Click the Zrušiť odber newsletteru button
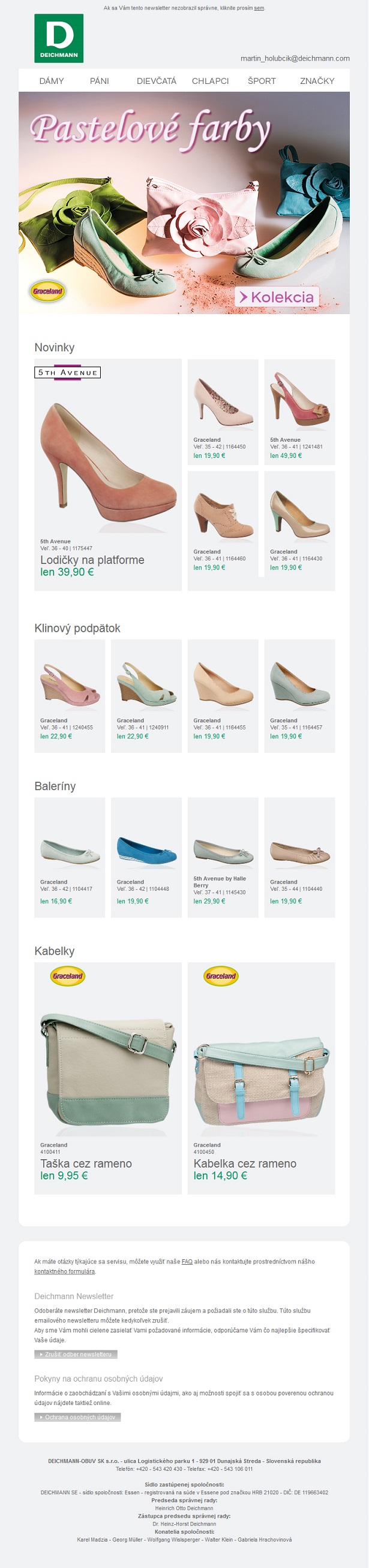The height and width of the screenshot is (1568, 369). coord(76,1354)
